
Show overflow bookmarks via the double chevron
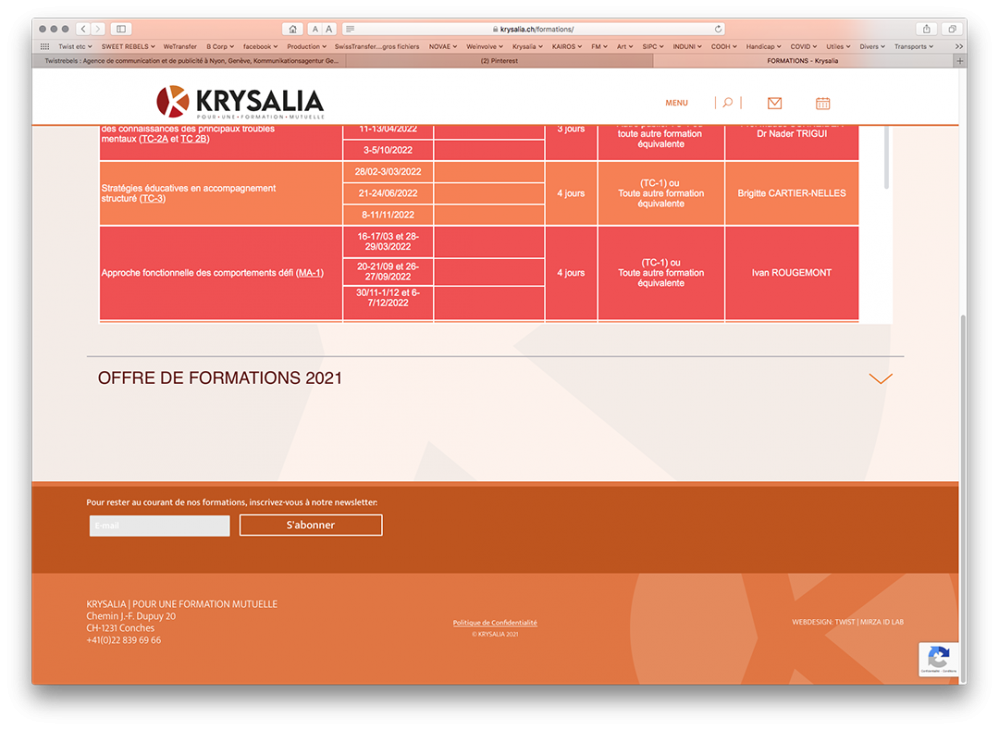click(959, 46)
